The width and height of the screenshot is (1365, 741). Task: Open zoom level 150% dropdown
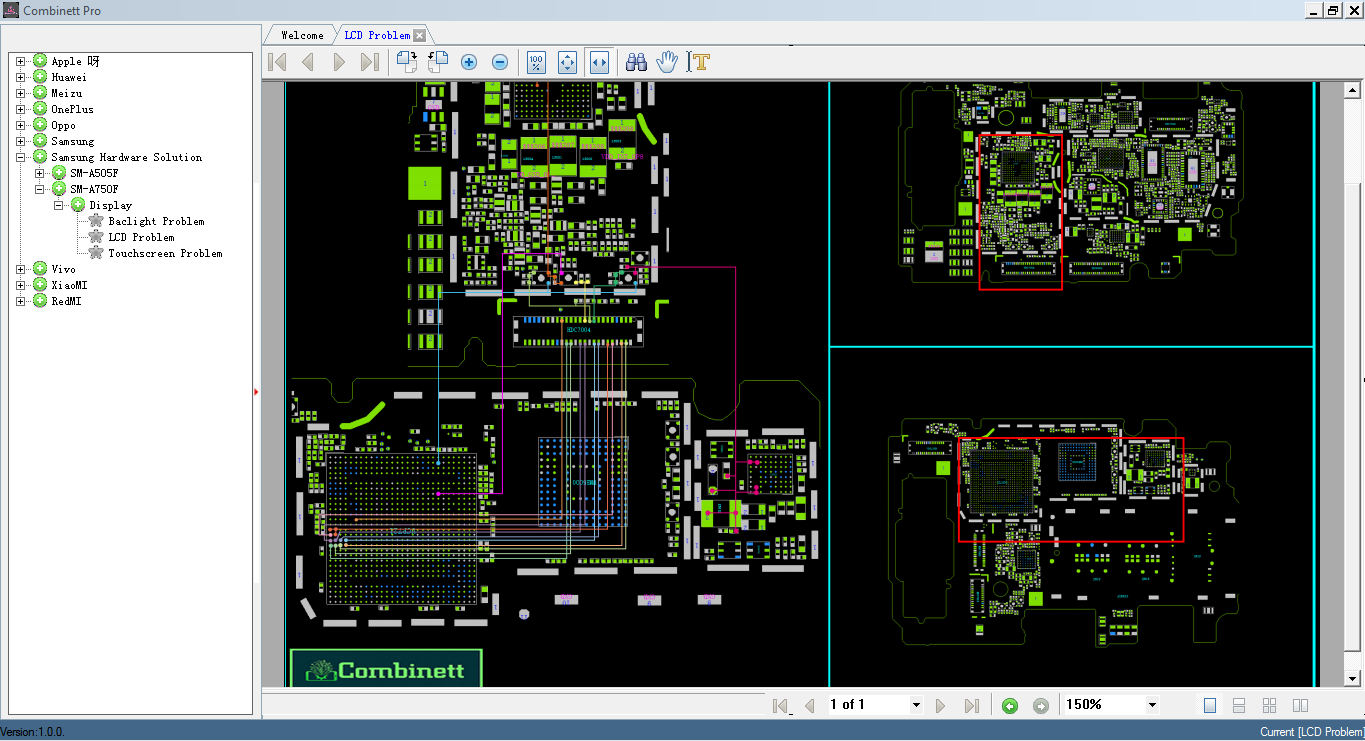tap(1152, 705)
